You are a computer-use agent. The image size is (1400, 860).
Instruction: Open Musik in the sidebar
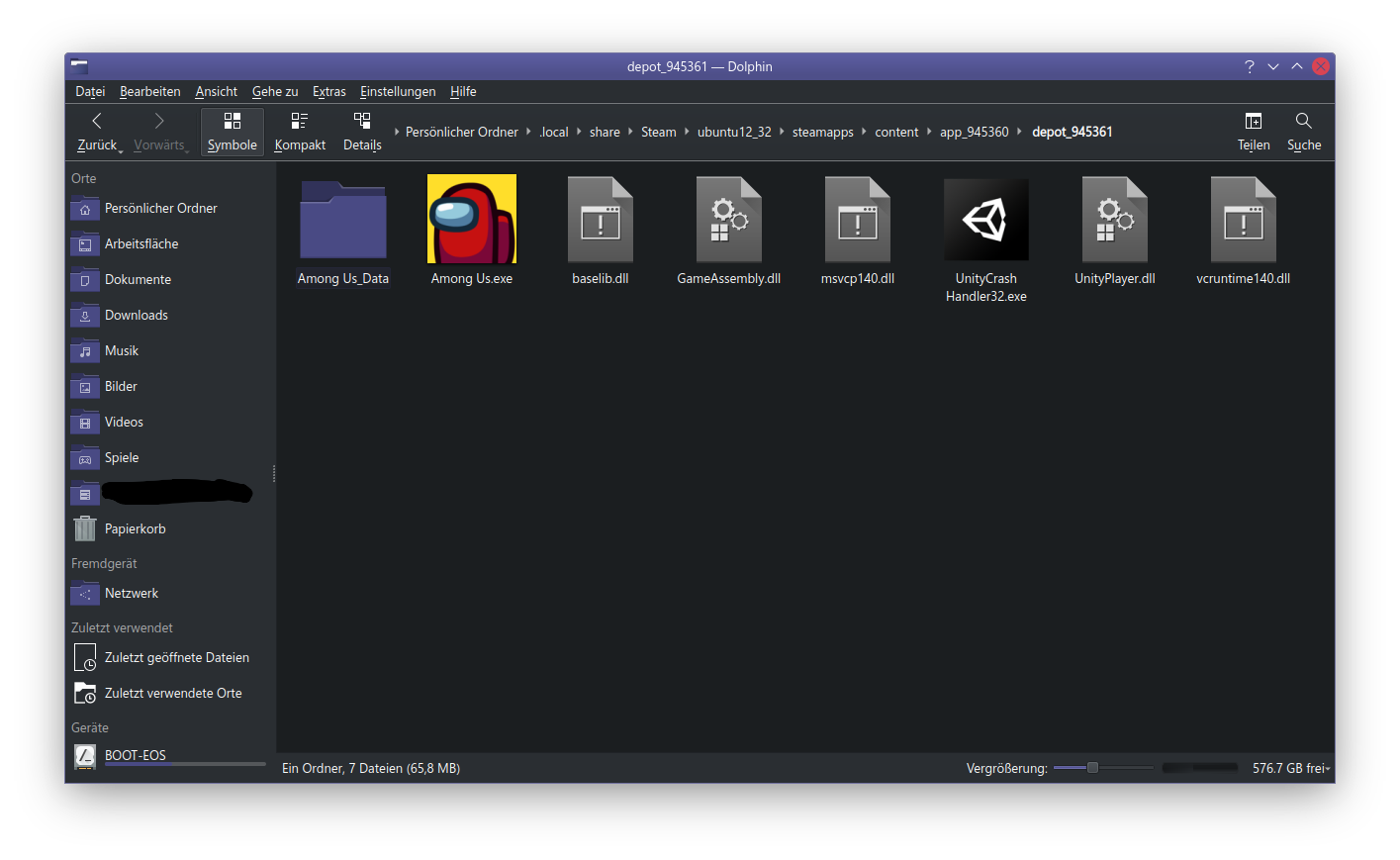(x=170, y=351)
